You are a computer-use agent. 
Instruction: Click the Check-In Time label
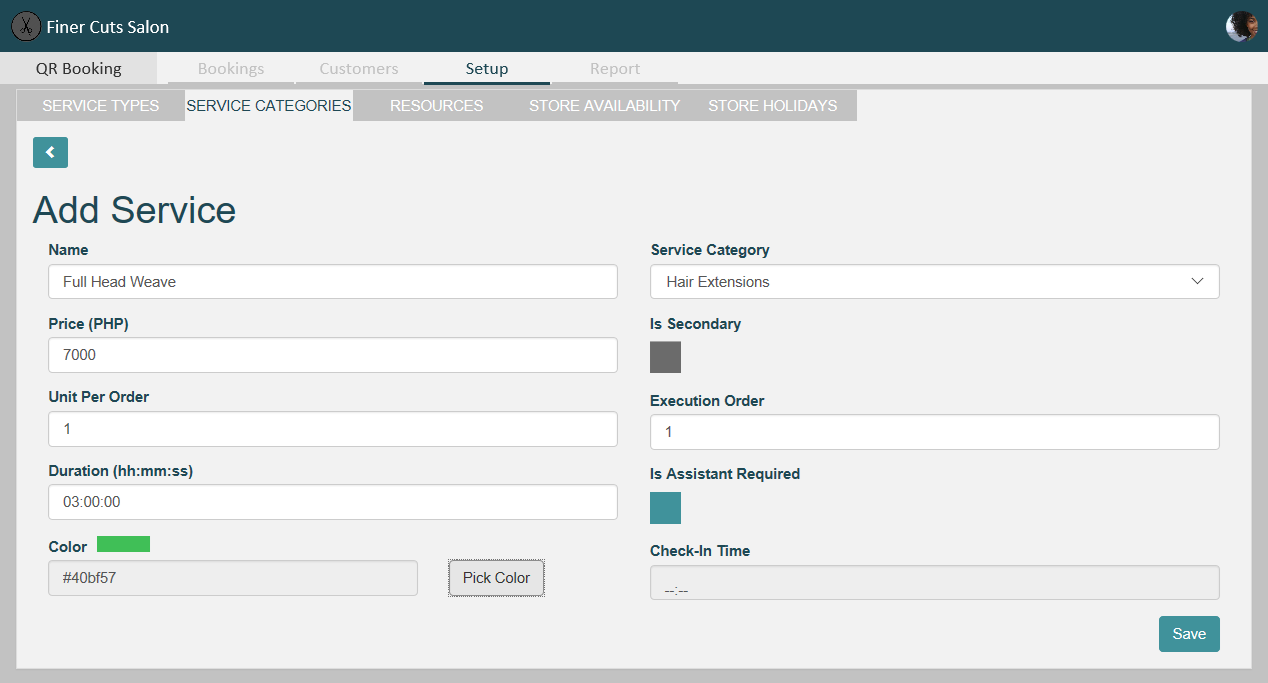700,551
